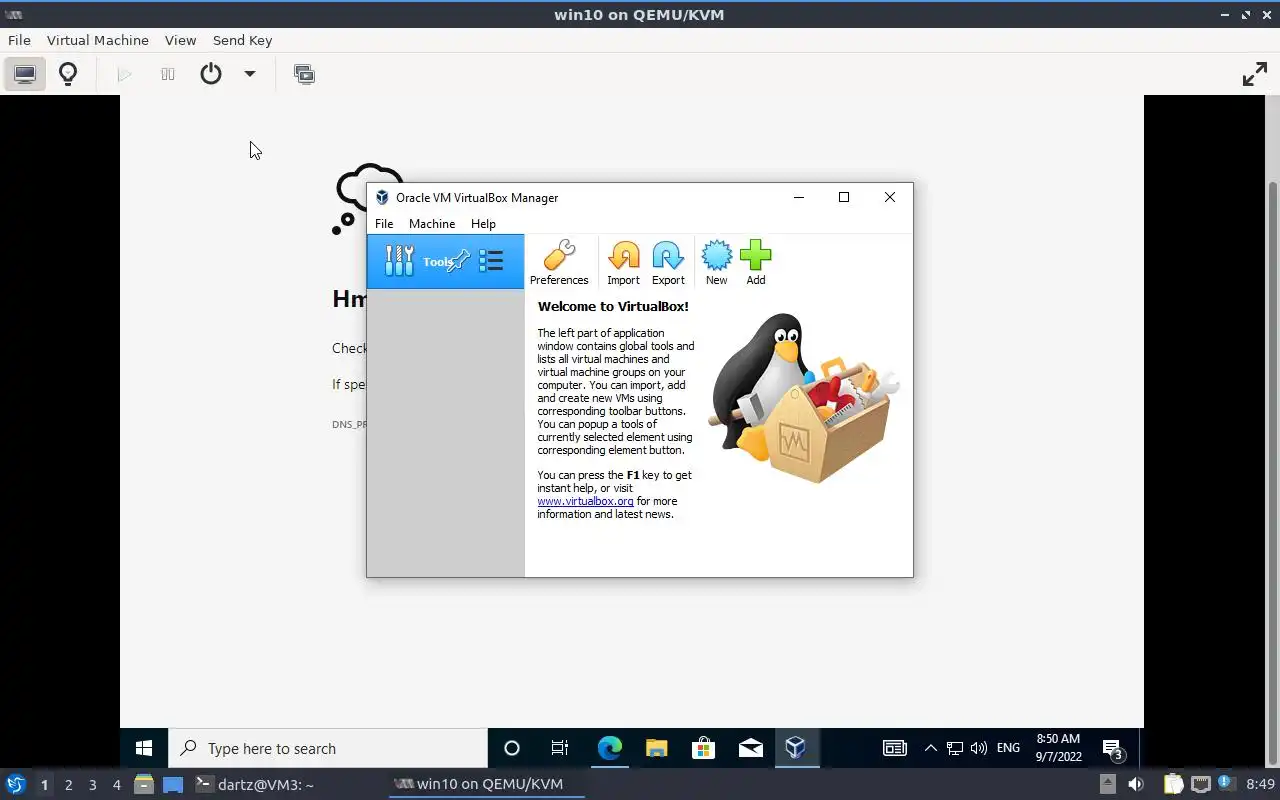Pause the virtual machine
This screenshot has width=1280, height=800.
[x=168, y=74]
